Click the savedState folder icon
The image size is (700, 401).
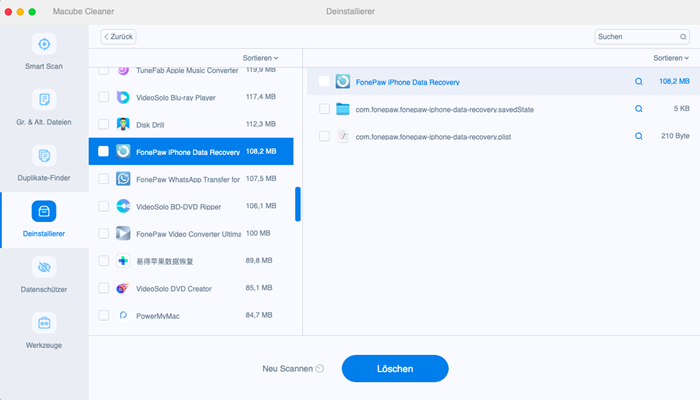point(342,109)
